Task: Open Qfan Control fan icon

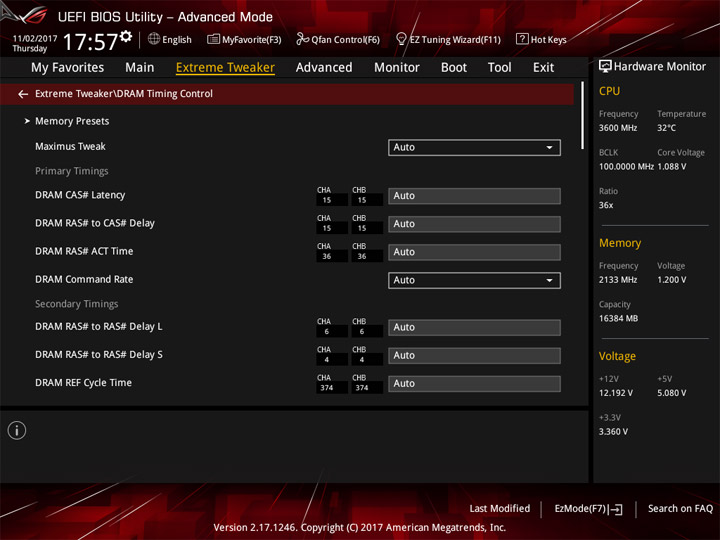Action: [302, 39]
